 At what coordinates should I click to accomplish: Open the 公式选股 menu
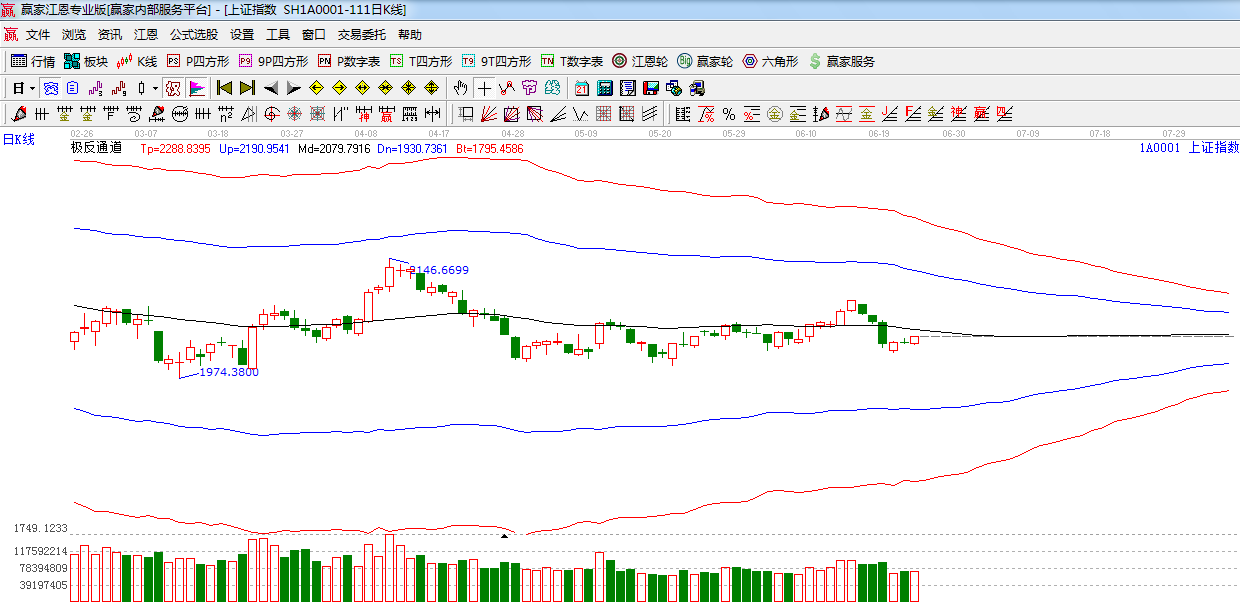pyautogui.click(x=193, y=35)
